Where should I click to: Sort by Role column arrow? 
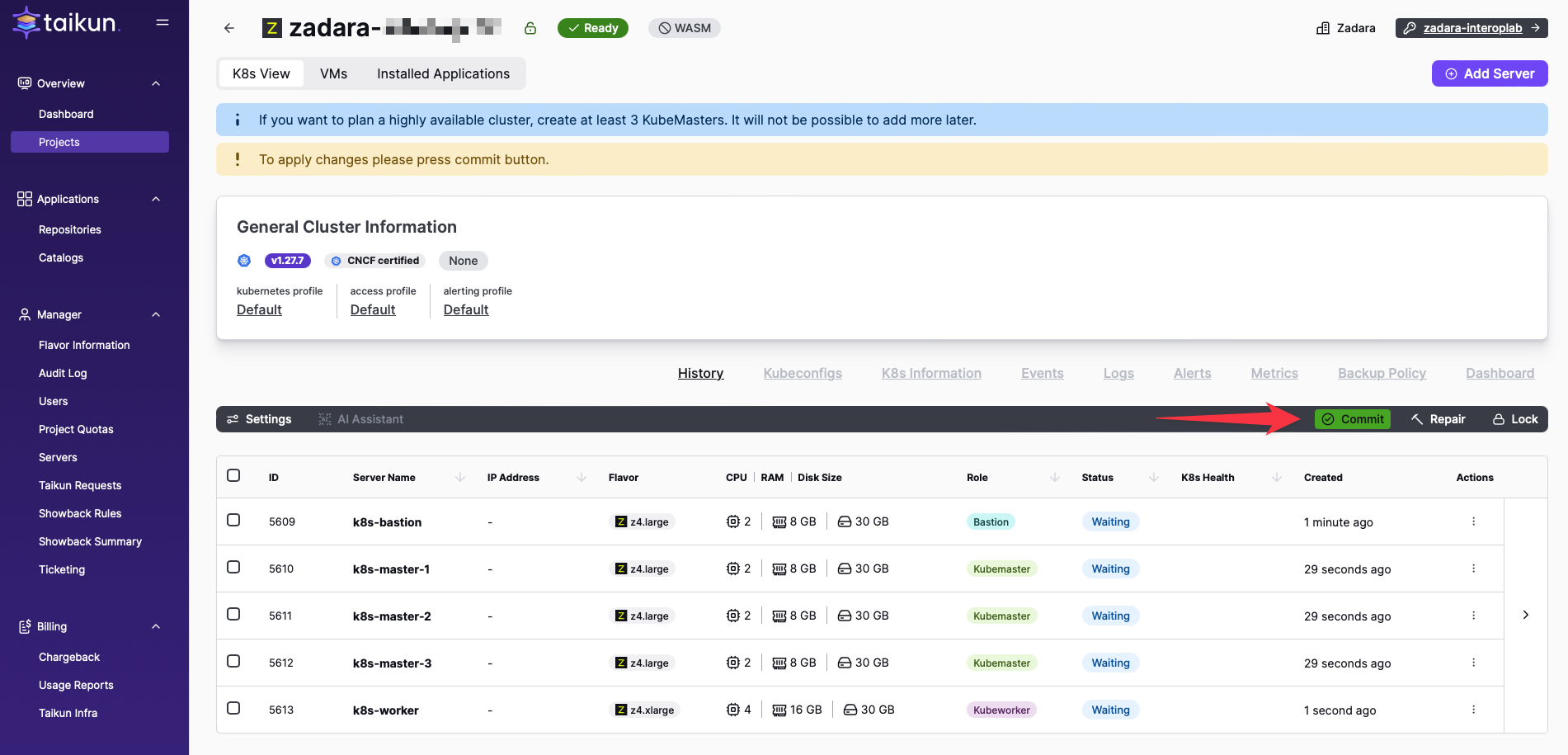(x=1054, y=477)
